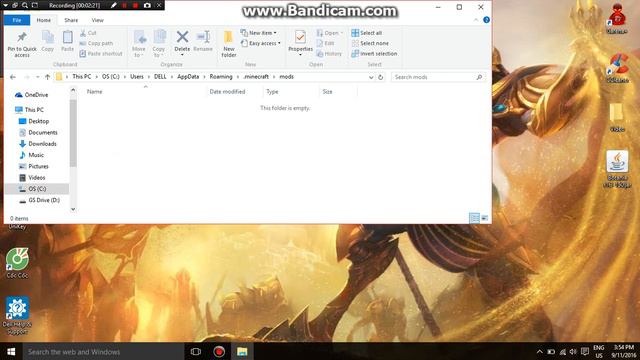Click the Rename icon
This screenshot has width=640, height=360.
[203, 37]
